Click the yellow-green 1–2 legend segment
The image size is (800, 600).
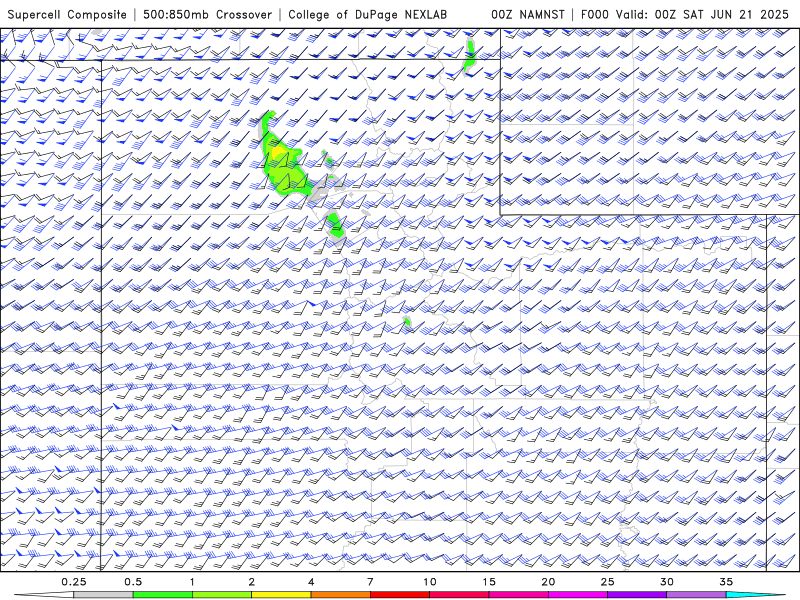pyautogui.click(x=222, y=595)
